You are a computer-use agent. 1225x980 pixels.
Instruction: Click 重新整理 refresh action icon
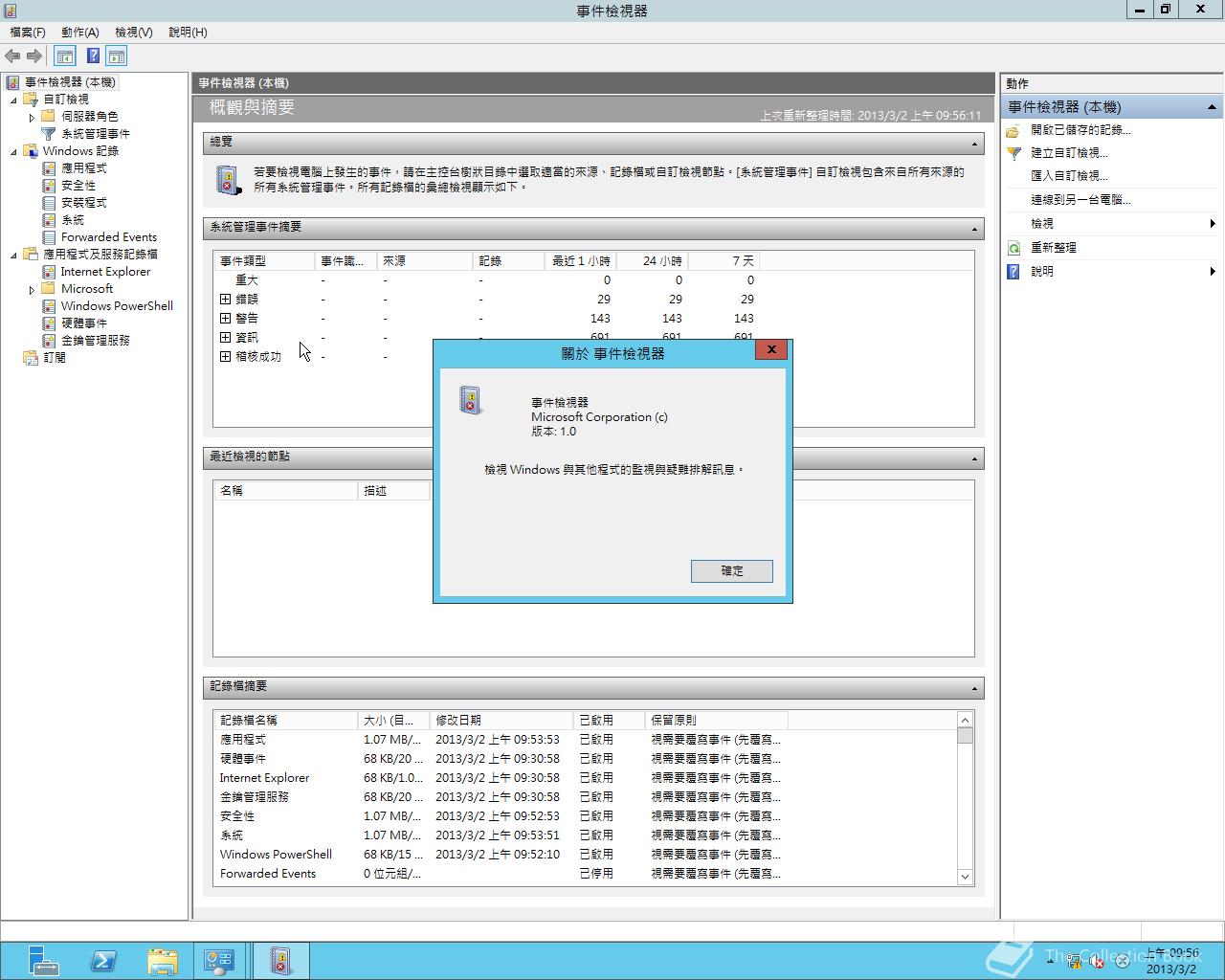coord(1013,248)
